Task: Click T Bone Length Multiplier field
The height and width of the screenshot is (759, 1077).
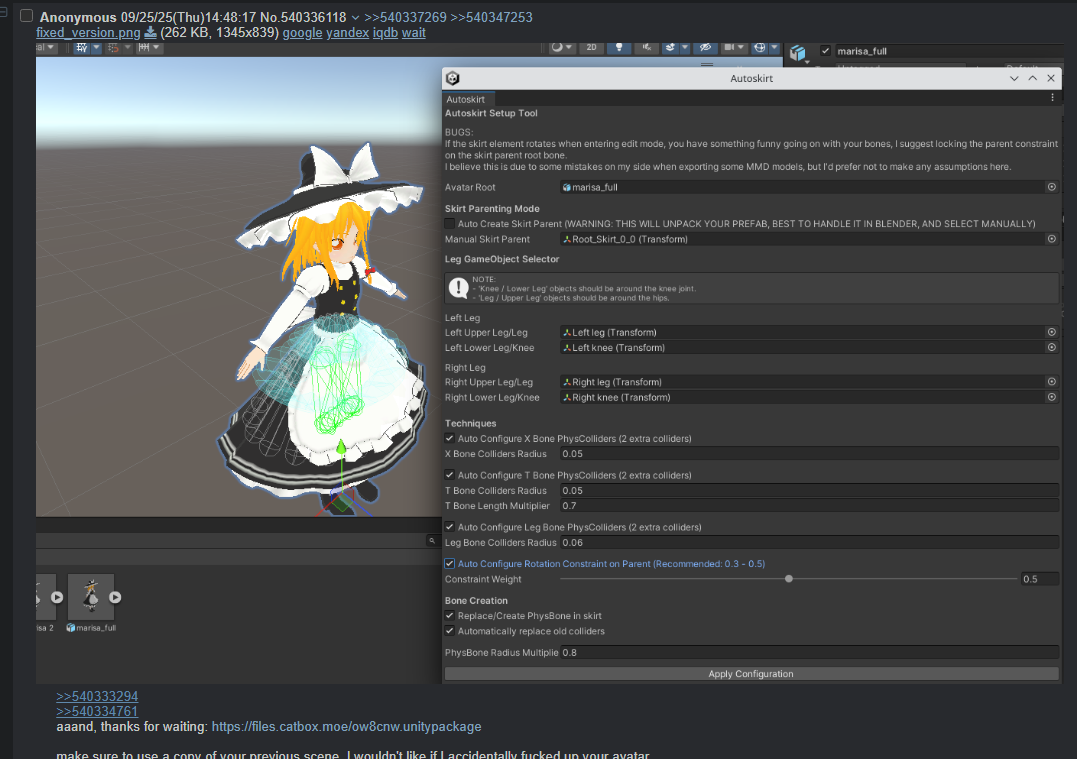Action: [x=809, y=506]
